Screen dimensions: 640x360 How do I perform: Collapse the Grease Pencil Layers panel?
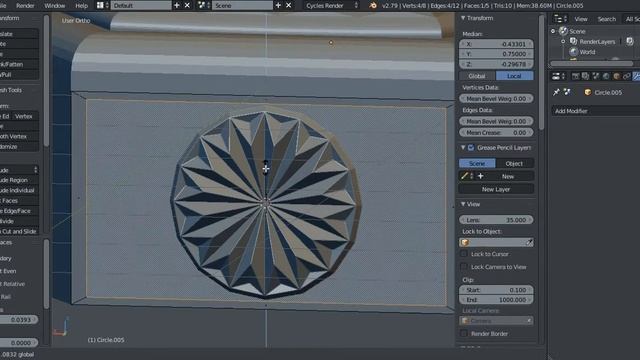pyautogui.click(x=463, y=147)
